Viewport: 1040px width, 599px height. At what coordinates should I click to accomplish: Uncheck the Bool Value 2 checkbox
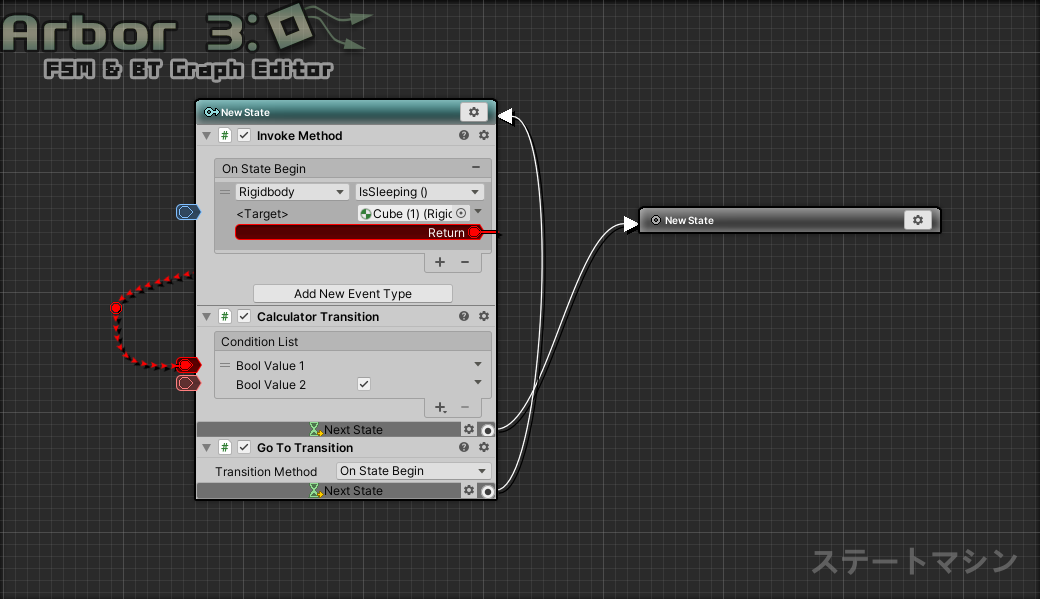coord(364,384)
